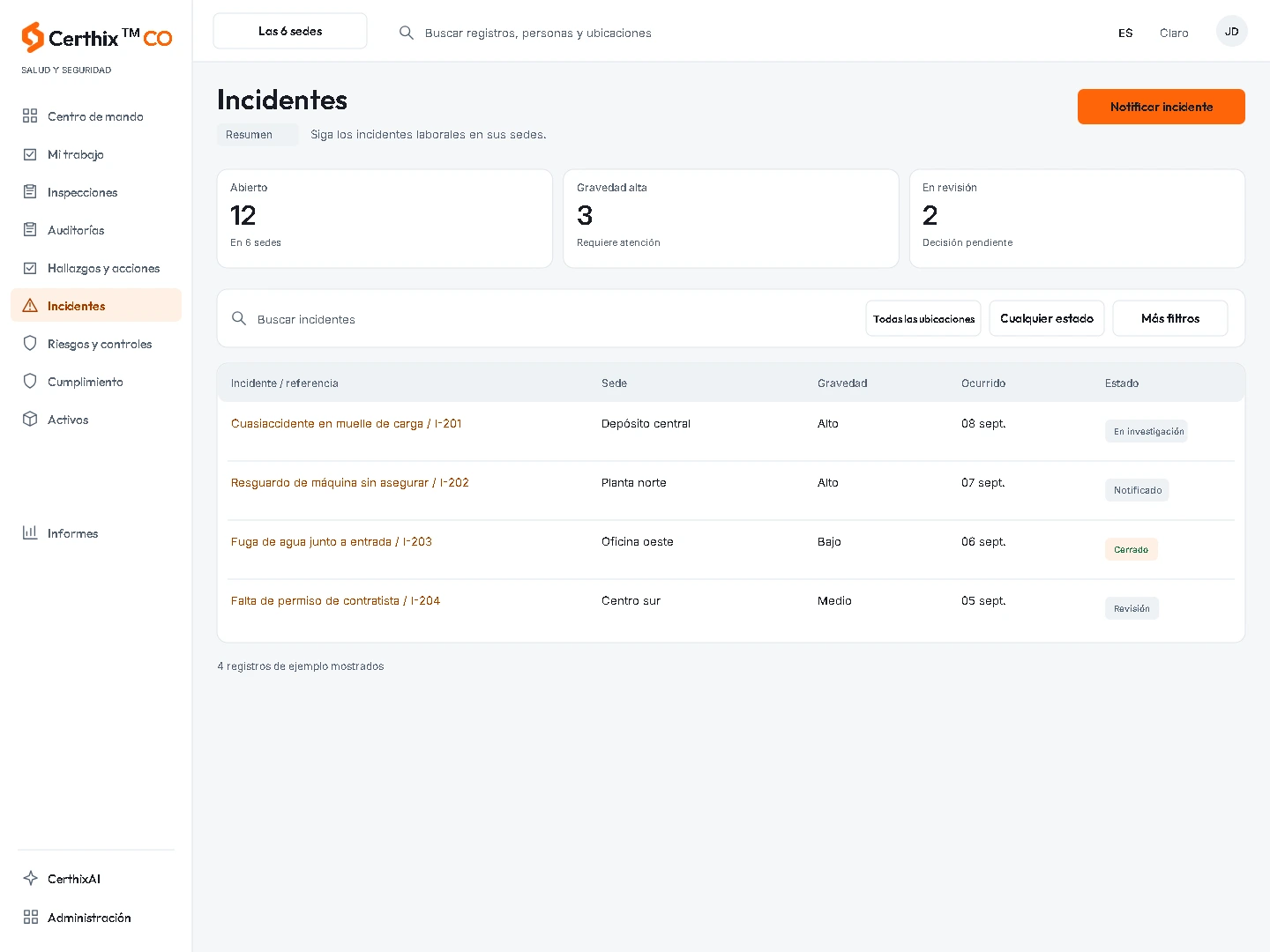Click the Incidente / referencia column header
The height and width of the screenshot is (952, 1270).
[x=284, y=383]
